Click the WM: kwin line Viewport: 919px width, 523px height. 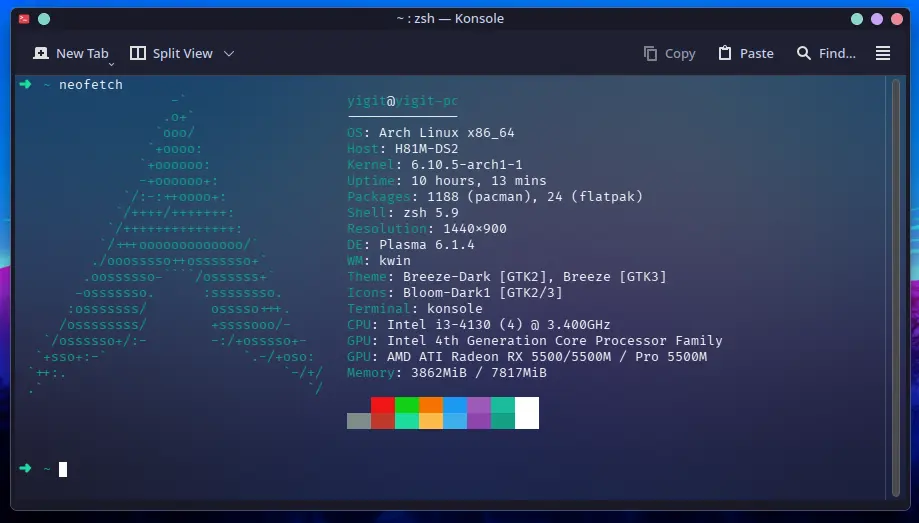click(379, 260)
